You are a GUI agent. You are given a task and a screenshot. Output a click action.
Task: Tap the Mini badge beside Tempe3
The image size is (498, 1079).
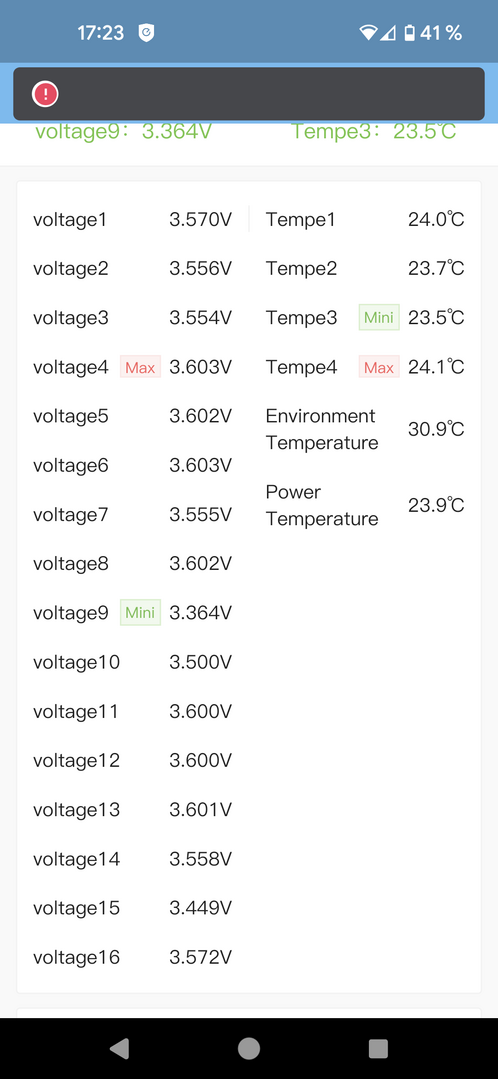coord(379,317)
